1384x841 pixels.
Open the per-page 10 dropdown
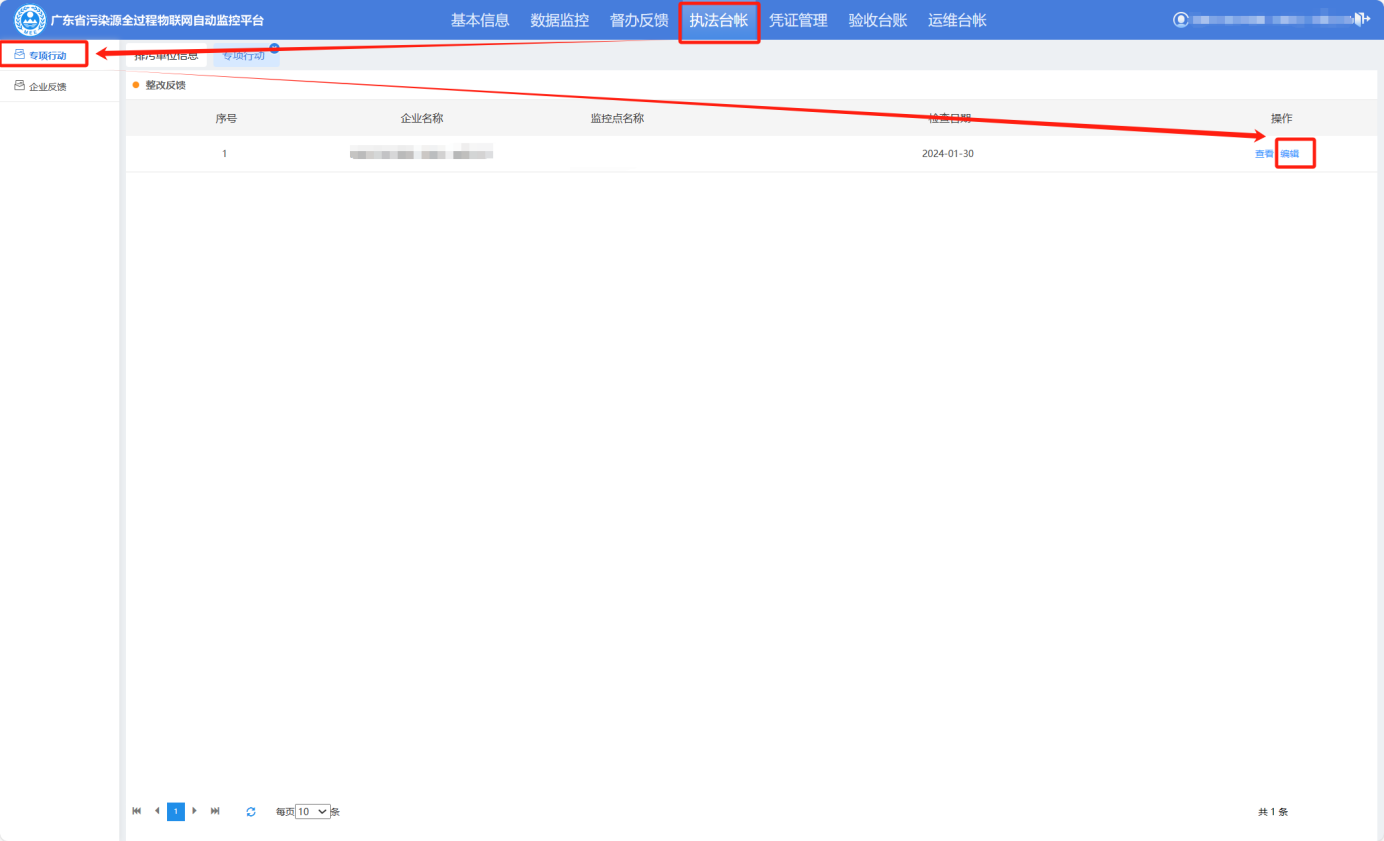coord(313,812)
